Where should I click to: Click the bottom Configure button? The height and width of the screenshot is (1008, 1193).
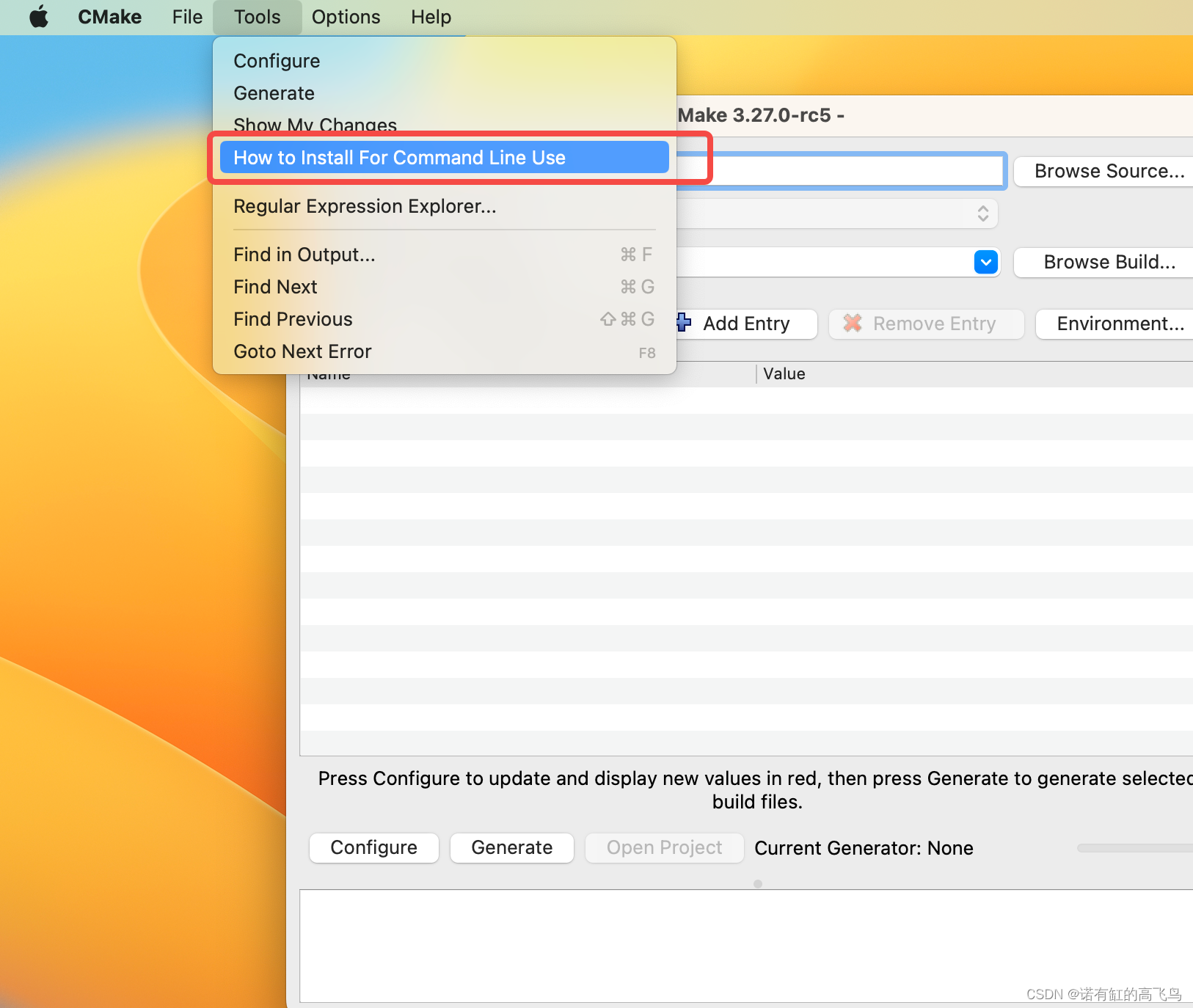click(374, 847)
